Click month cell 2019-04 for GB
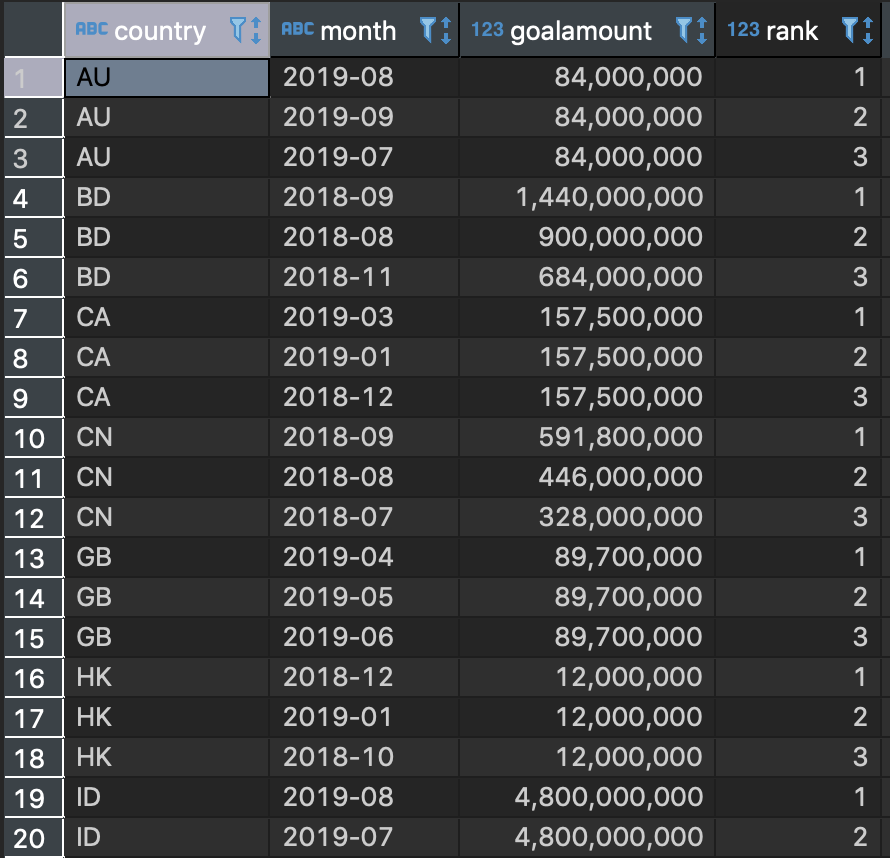The height and width of the screenshot is (858, 890). point(364,557)
